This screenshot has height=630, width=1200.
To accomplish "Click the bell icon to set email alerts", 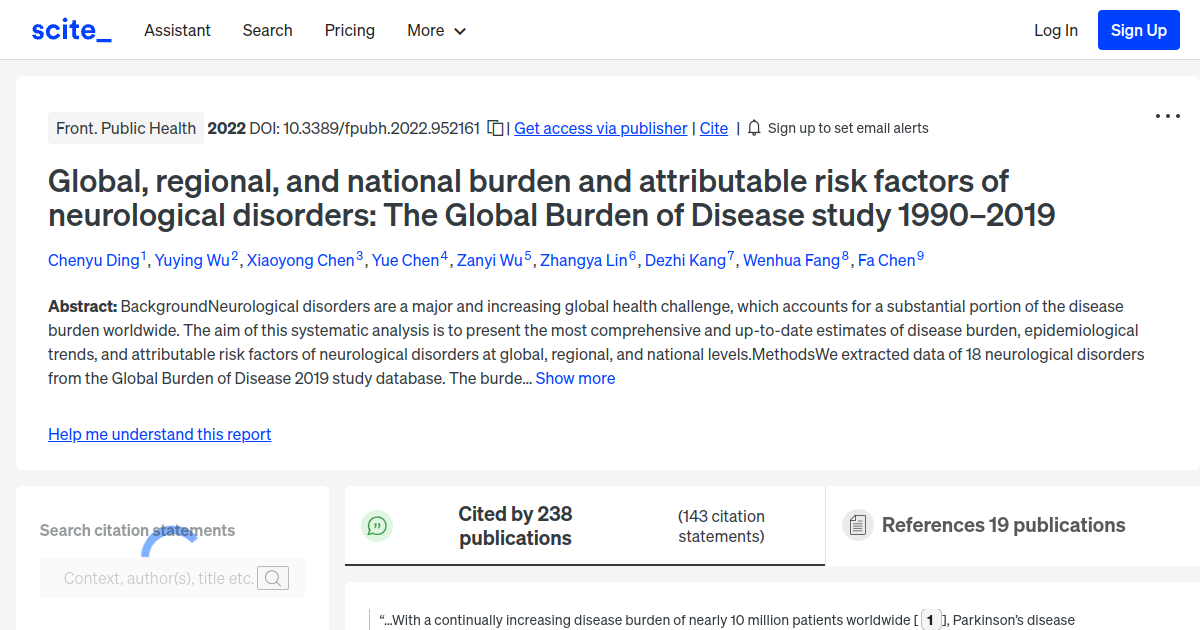I will pos(754,128).
